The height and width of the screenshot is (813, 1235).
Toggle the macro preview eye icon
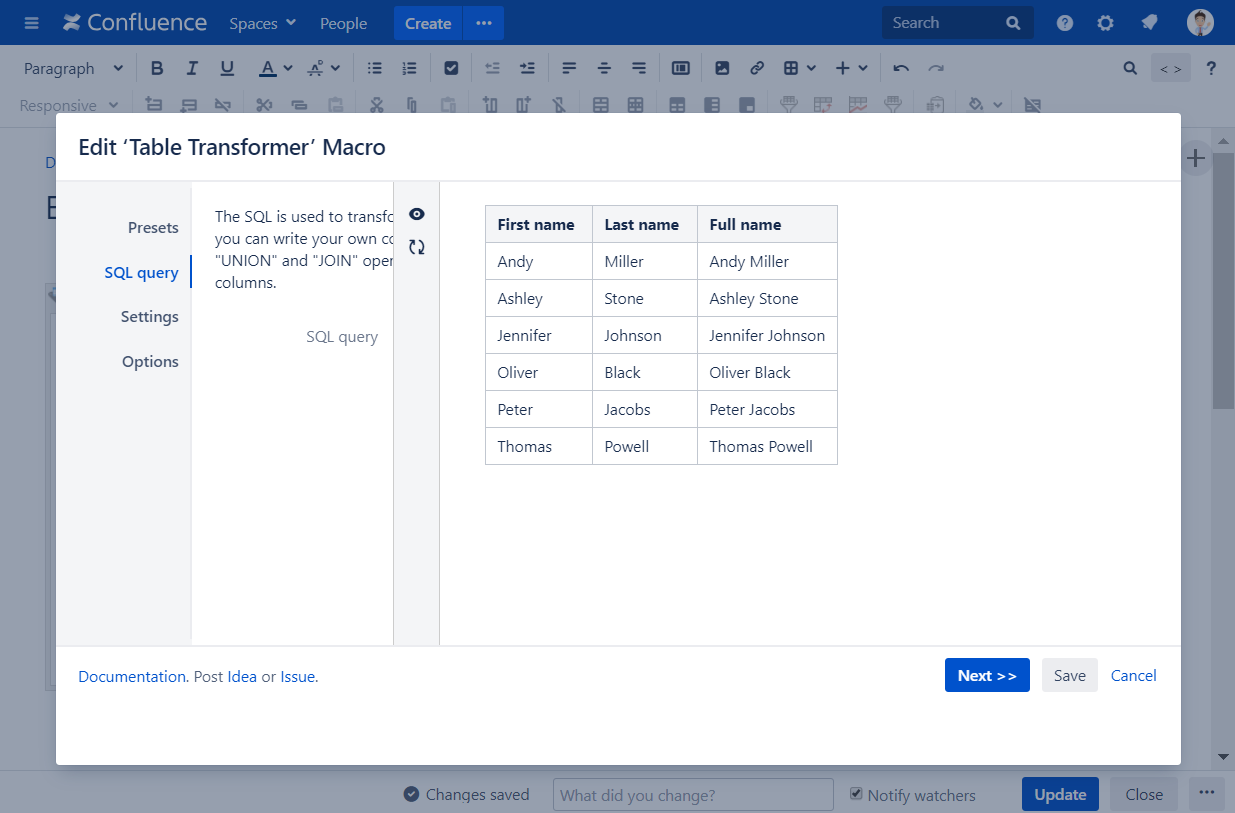tap(417, 213)
